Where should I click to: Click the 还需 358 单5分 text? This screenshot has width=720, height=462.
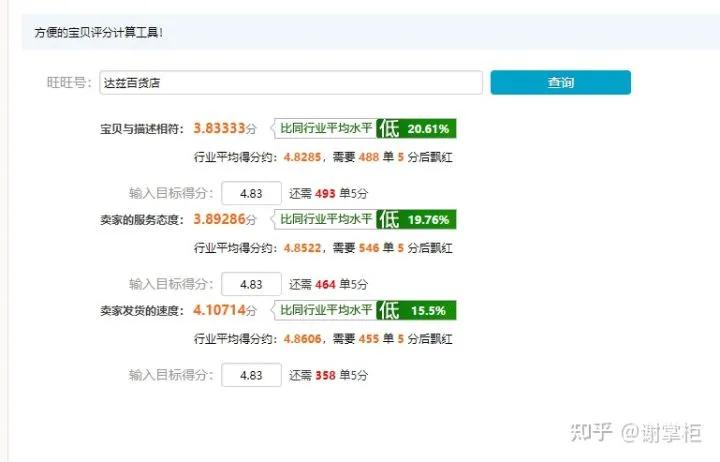[328, 375]
